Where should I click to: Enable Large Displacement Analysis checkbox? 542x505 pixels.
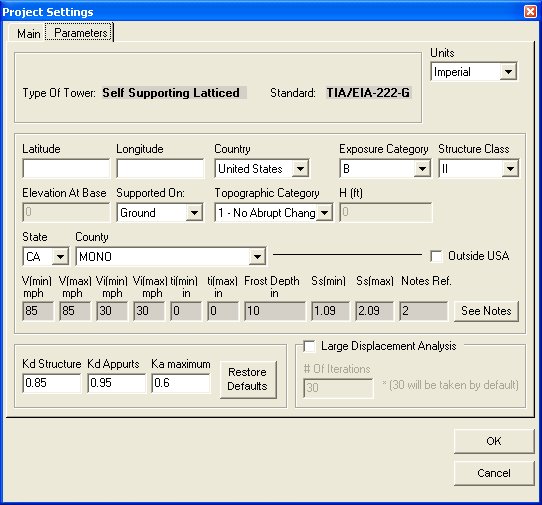(309, 346)
